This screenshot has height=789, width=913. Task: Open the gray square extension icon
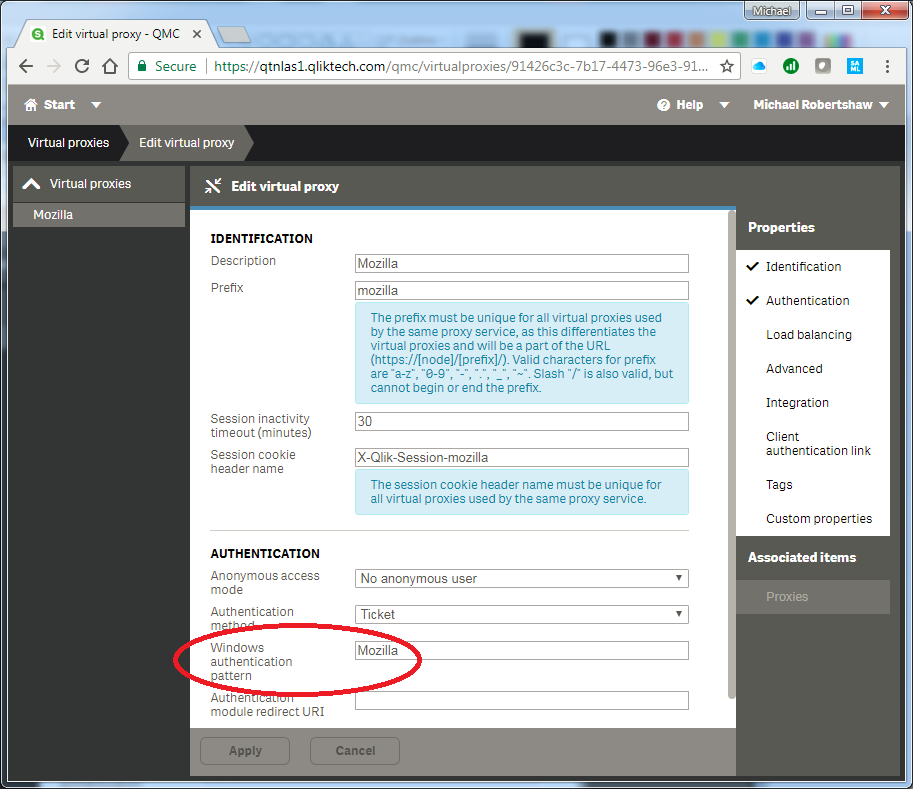822,66
